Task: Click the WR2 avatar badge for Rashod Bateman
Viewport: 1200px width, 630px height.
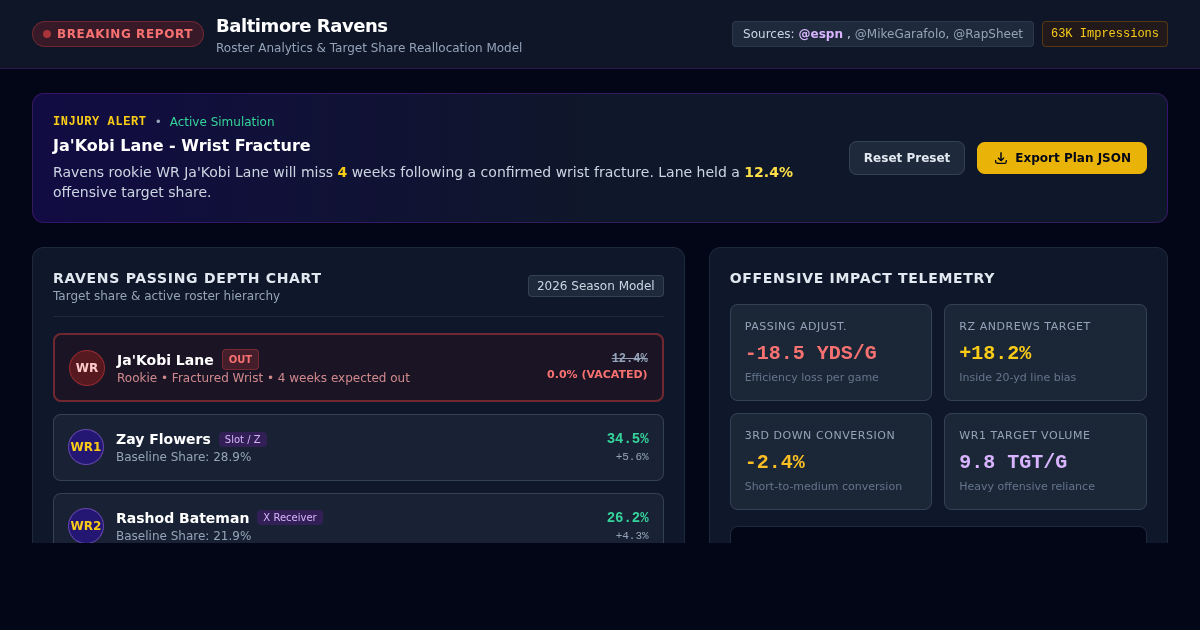Action: tap(86, 526)
